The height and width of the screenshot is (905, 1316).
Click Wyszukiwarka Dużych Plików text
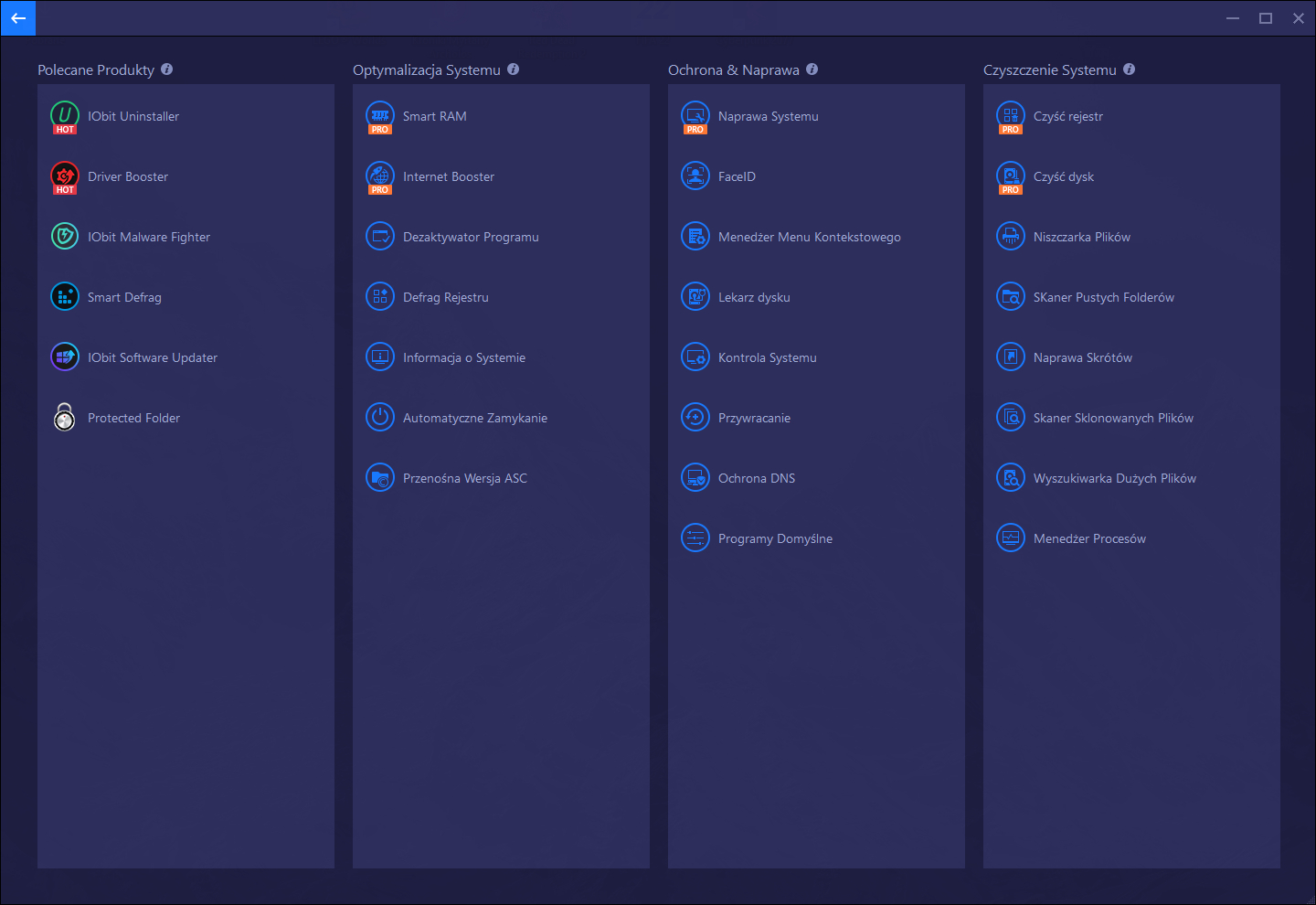[x=1115, y=478]
